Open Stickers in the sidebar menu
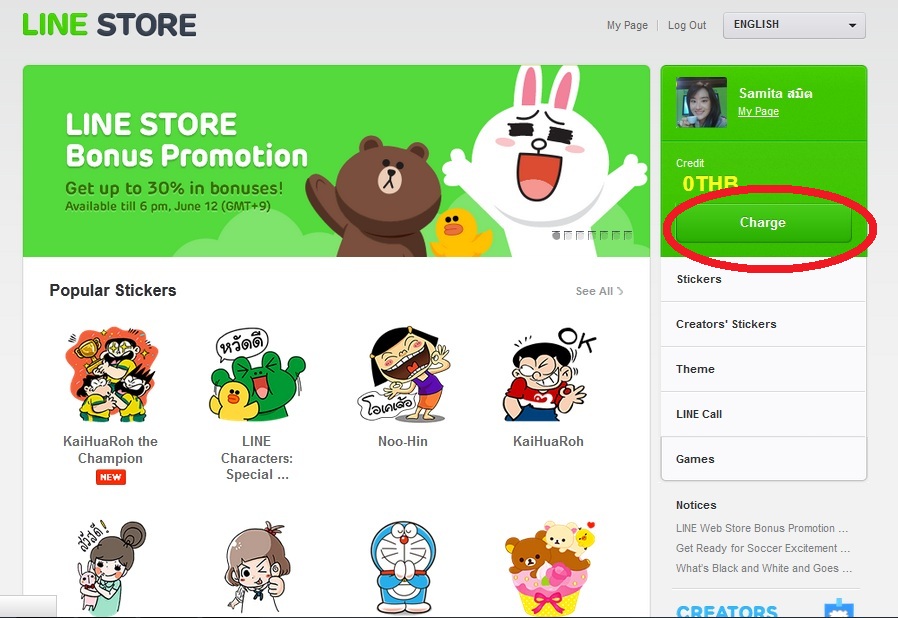This screenshot has height=618, width=898. coord(699,279)
